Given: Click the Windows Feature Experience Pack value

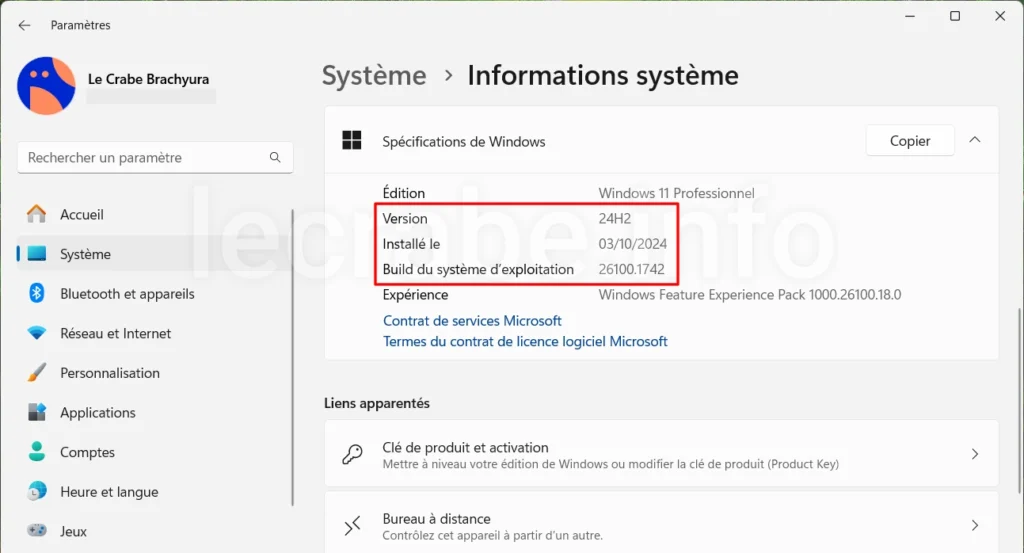Looking at the screenshot, I should [750, 295].
